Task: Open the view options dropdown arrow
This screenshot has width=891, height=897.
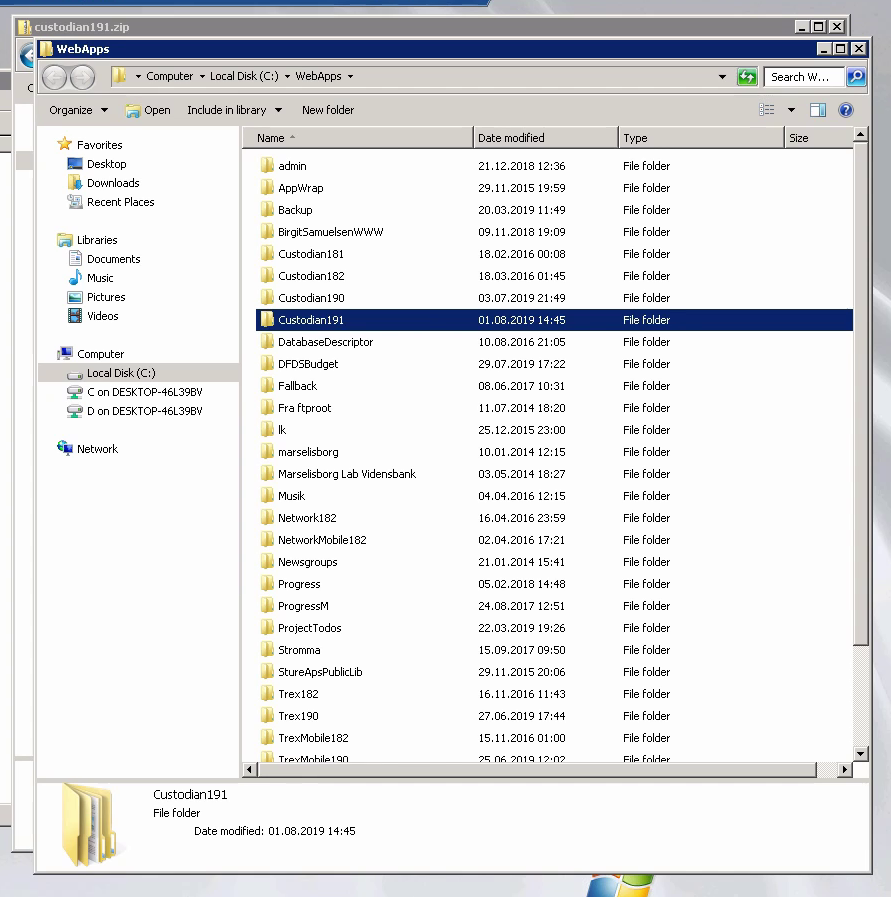Action: point(791,110)
